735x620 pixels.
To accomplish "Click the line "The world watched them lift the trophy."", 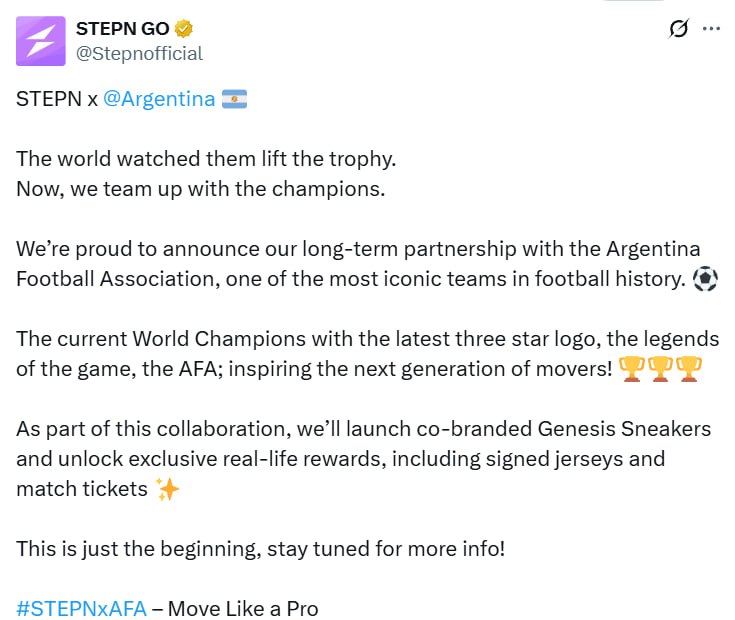I will click(206, 159).
